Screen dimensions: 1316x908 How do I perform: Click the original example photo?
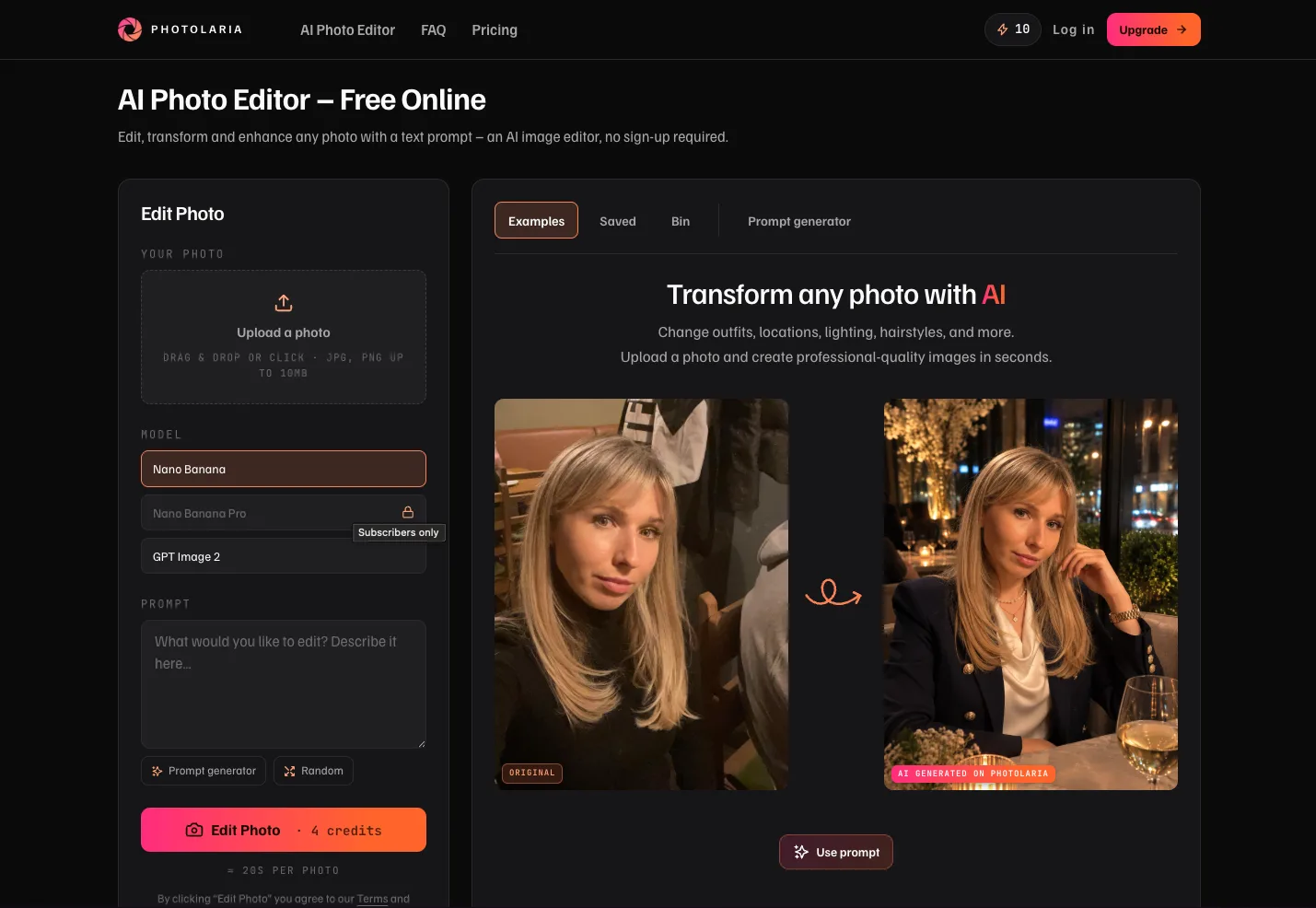point(641,594)
